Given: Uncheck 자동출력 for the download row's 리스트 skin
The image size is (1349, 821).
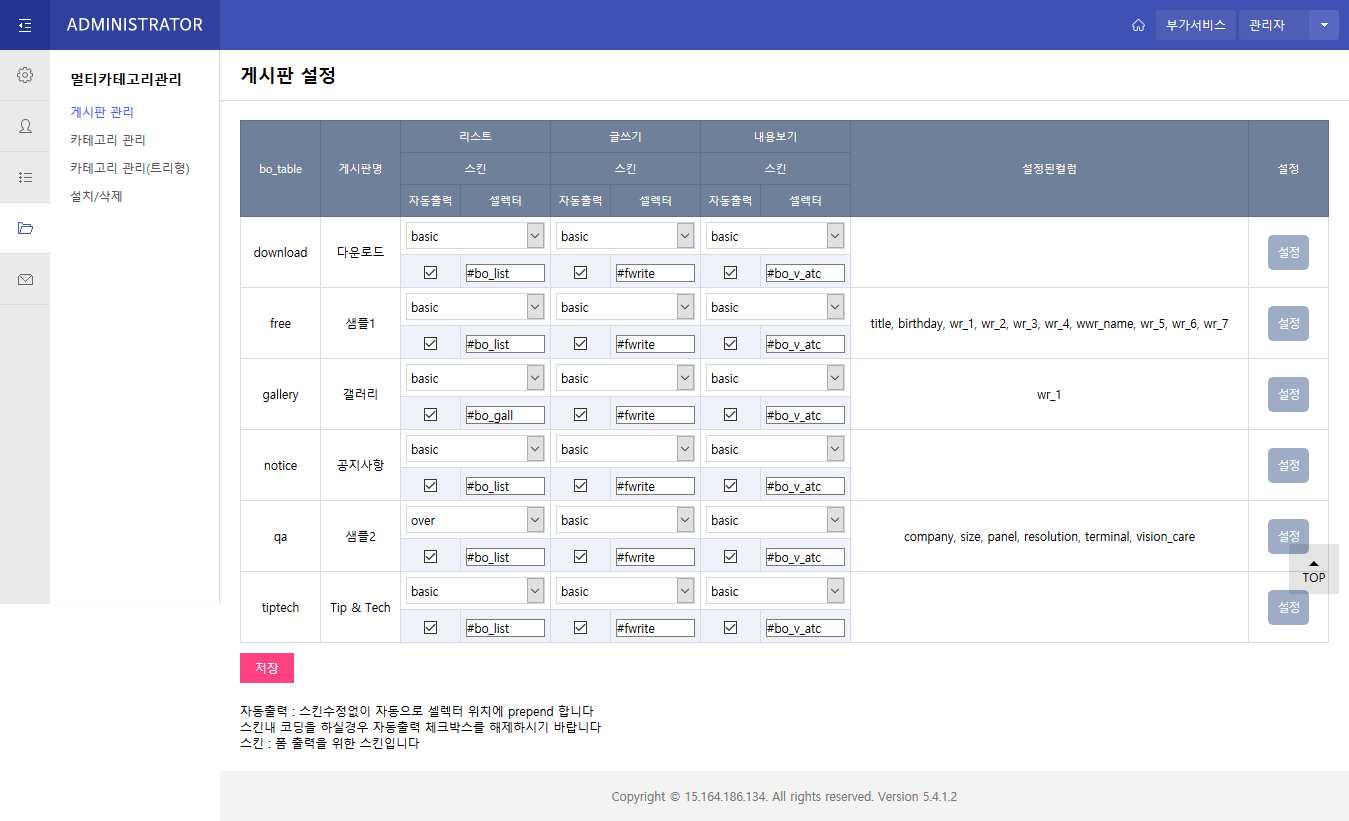Looking at the screenshot, I should point(431,272).
